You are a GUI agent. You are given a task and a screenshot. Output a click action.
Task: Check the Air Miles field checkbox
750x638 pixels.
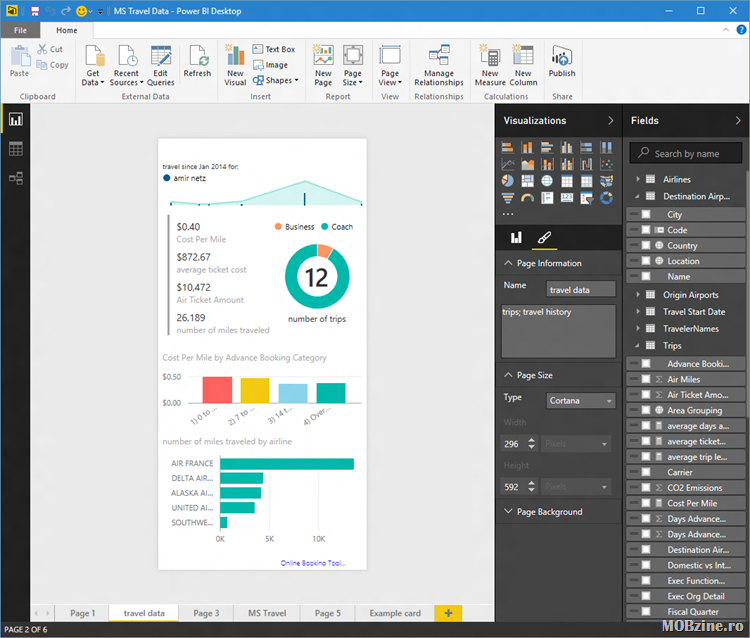tap(646, 379)
